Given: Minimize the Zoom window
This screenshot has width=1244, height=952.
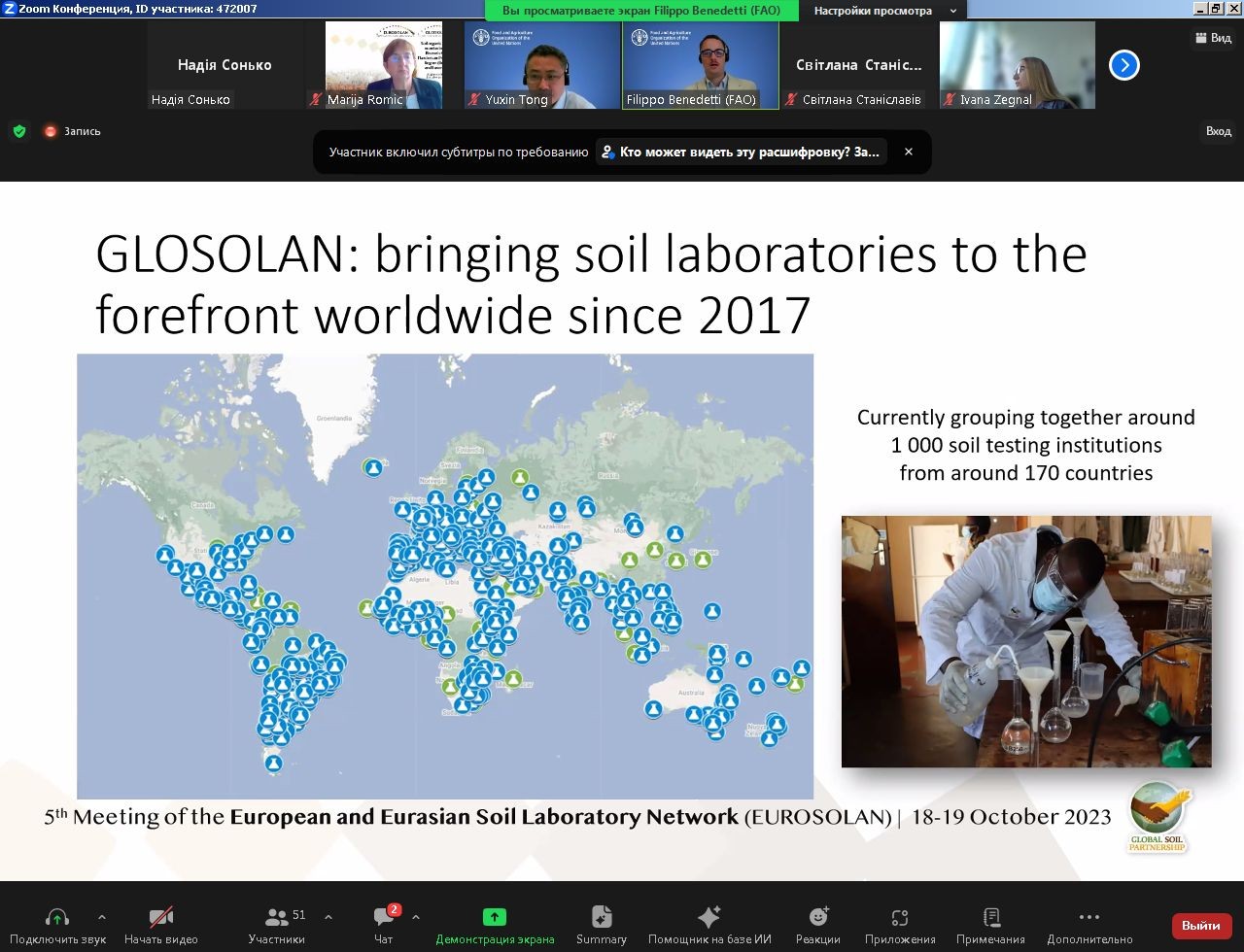Looking at the screenshot, I should 1201,9.
